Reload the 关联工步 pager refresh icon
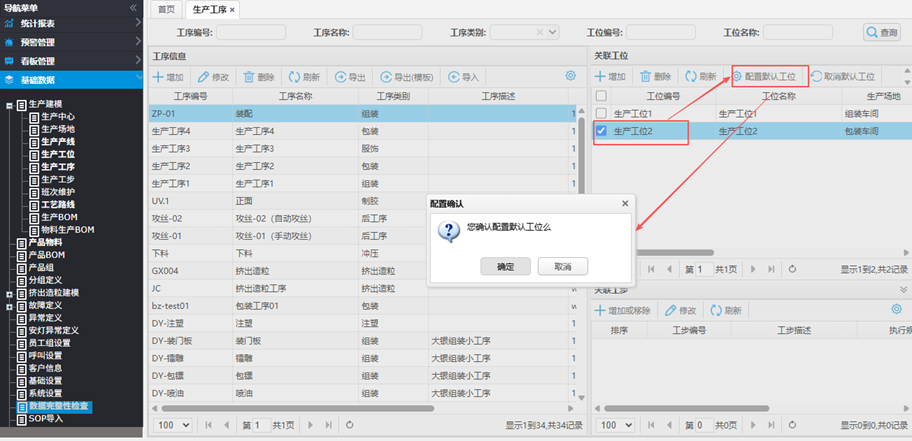912x441 pixels. 792,425
